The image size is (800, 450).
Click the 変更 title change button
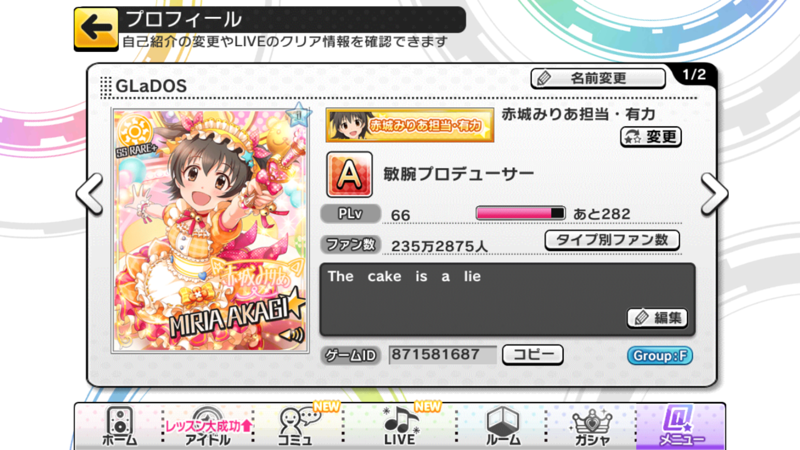[x=651, y=137]
